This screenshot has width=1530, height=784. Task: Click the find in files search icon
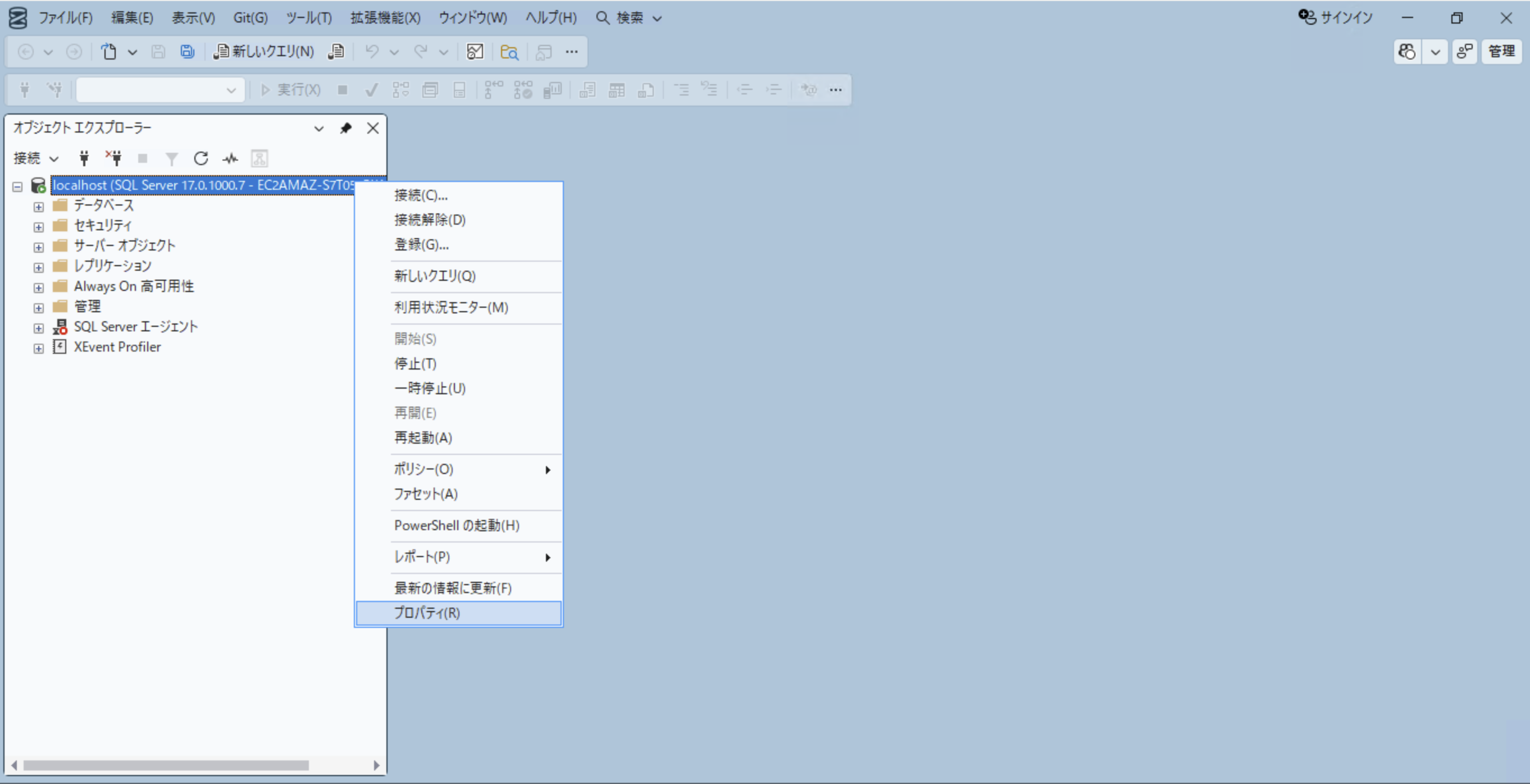tap(509, 52)
